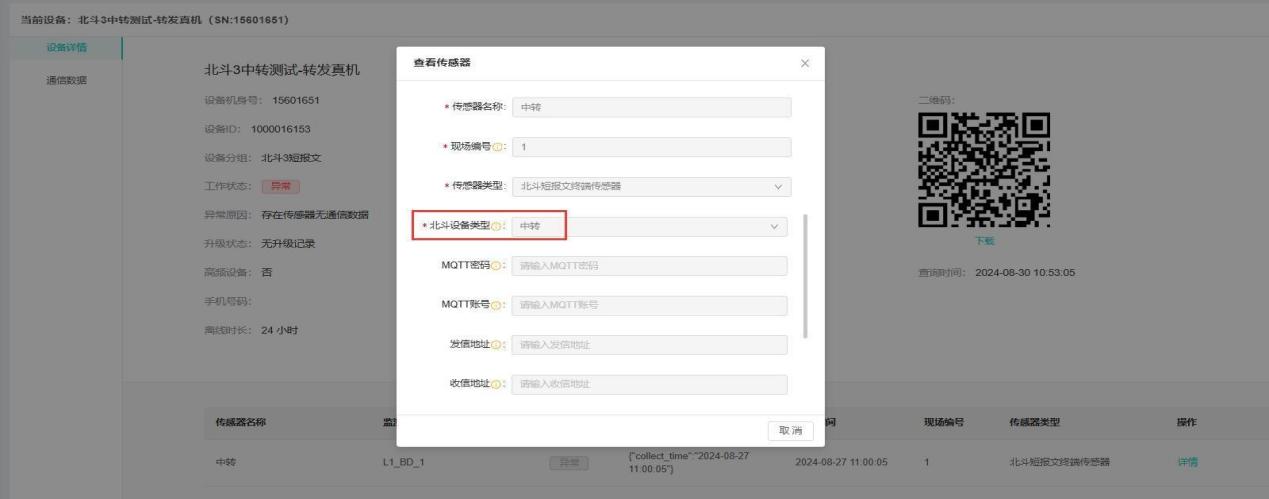Close the 查看传感器 dialog with X
The width and height of the screenshot is (1269, 499).
tap(805, 64)
